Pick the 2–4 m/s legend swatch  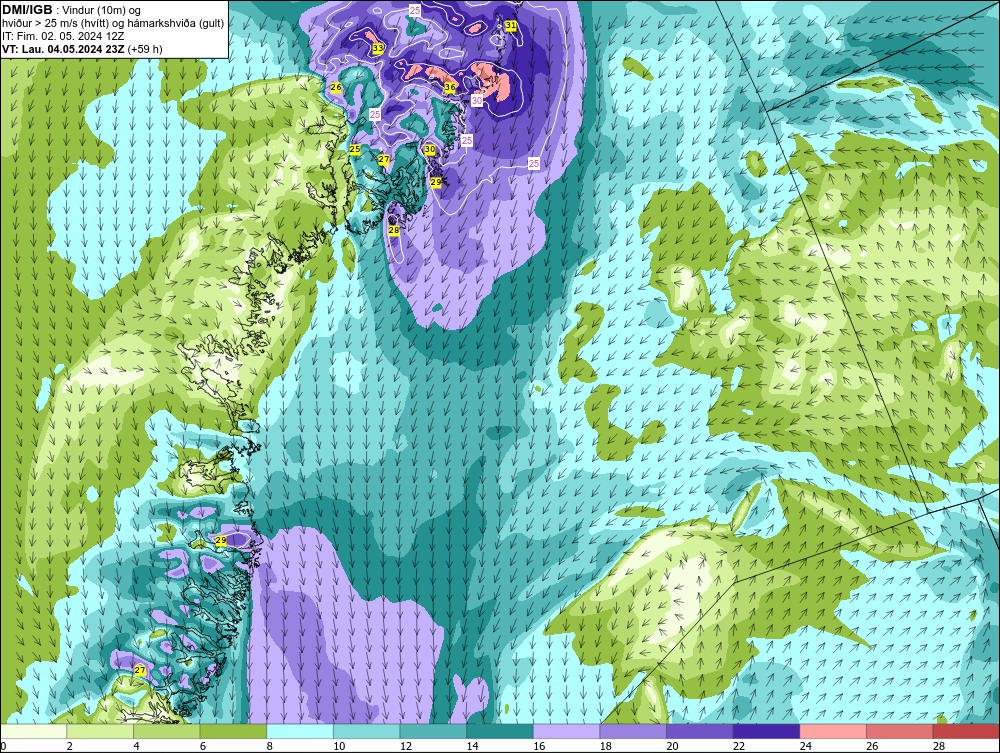100,731
